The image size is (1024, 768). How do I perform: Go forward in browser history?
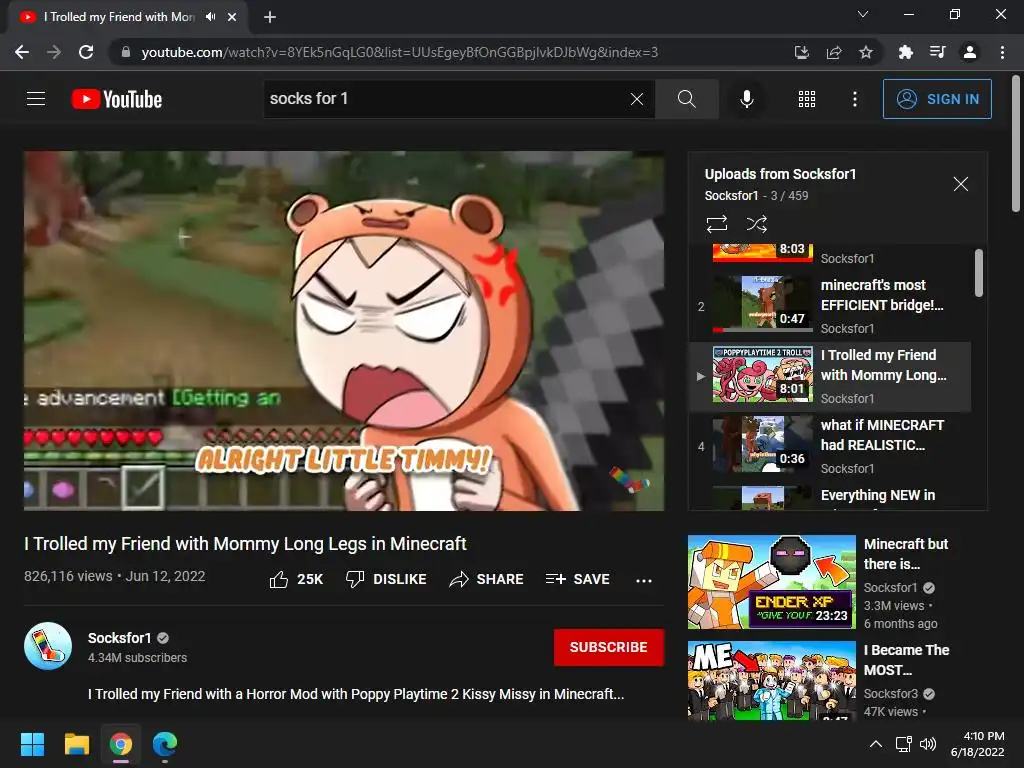click(54, 52)
